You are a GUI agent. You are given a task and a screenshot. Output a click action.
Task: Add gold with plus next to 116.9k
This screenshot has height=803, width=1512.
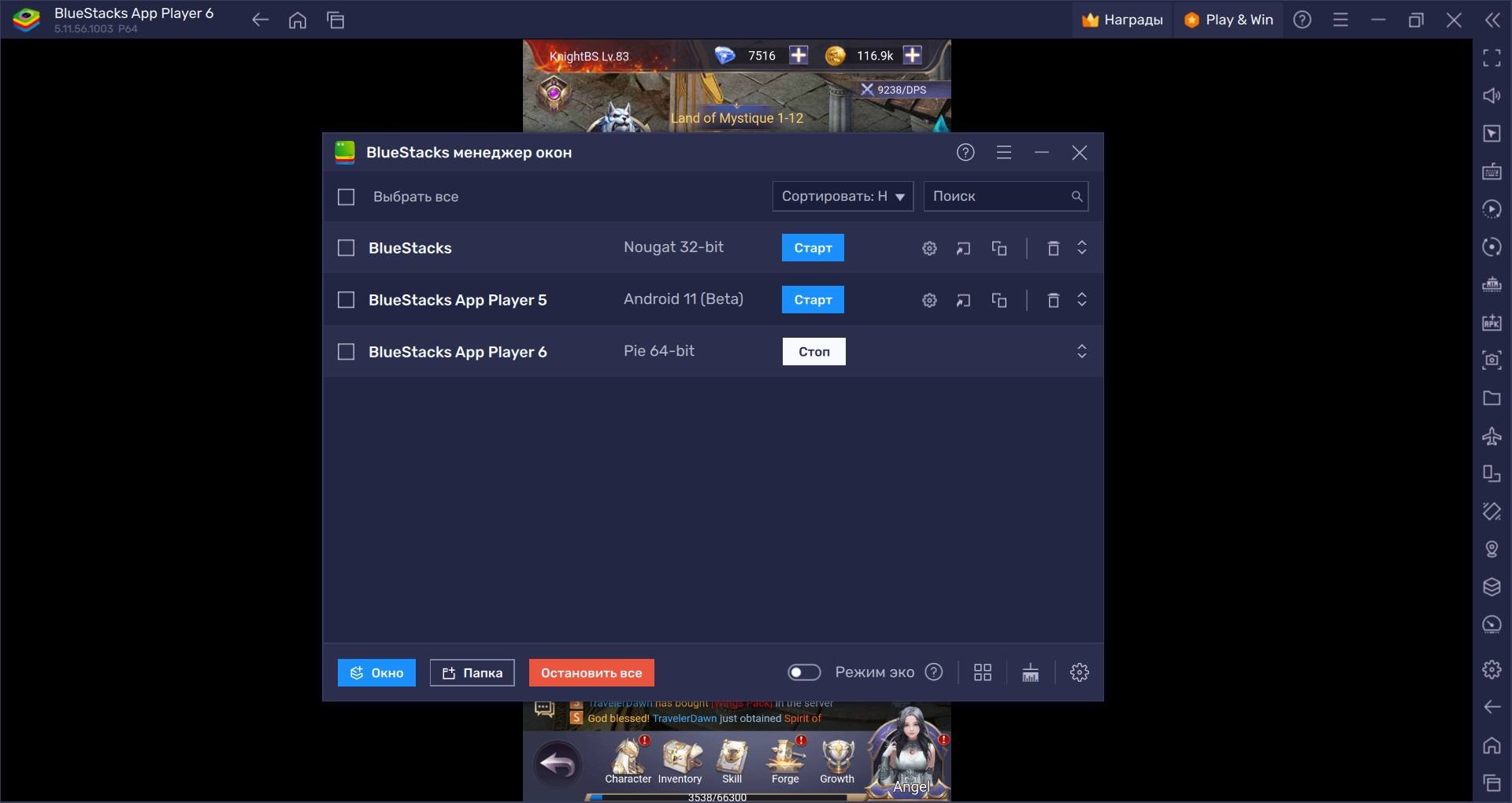tap(913, 55)
